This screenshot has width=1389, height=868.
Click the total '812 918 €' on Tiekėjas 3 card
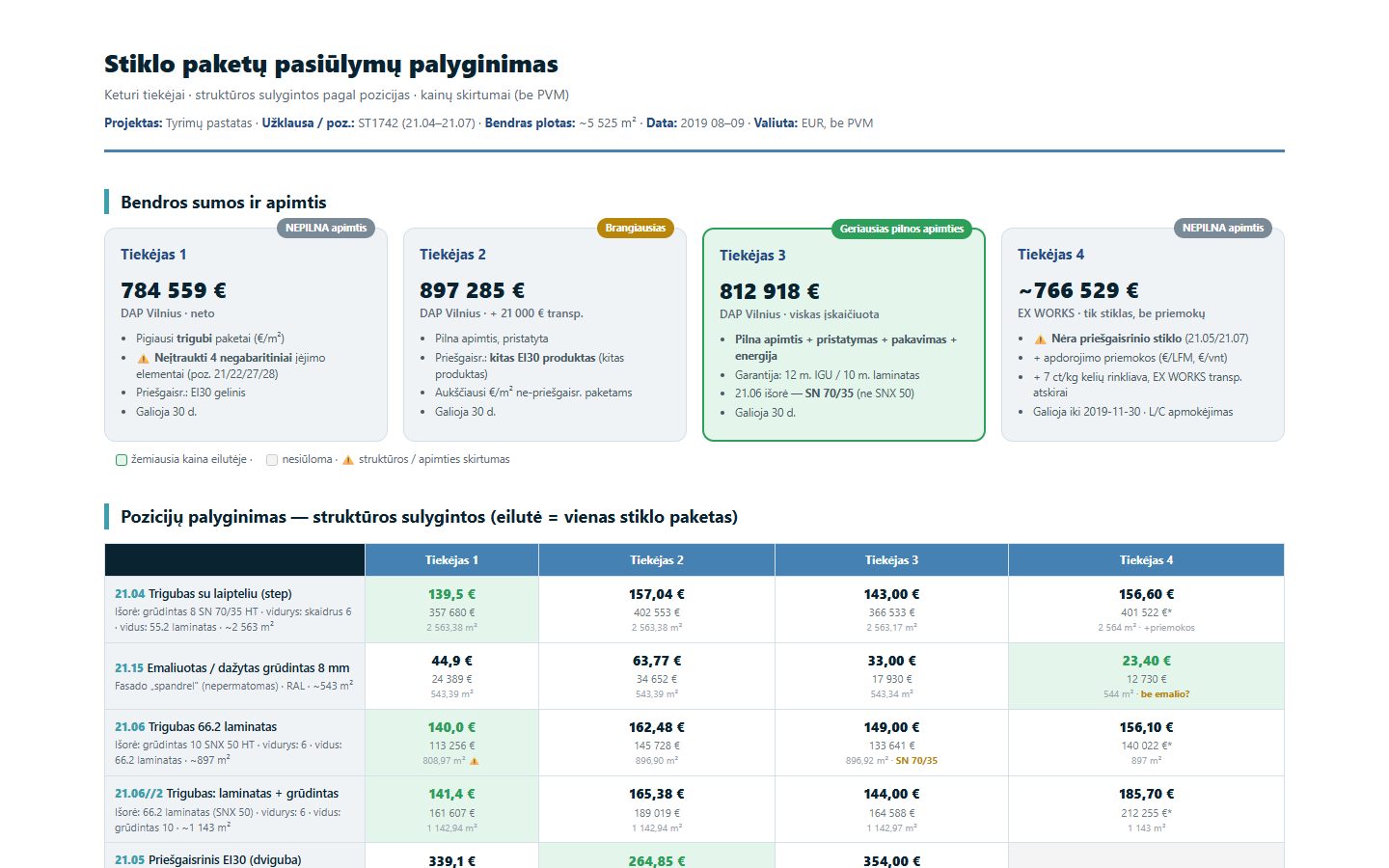(770, 291)
